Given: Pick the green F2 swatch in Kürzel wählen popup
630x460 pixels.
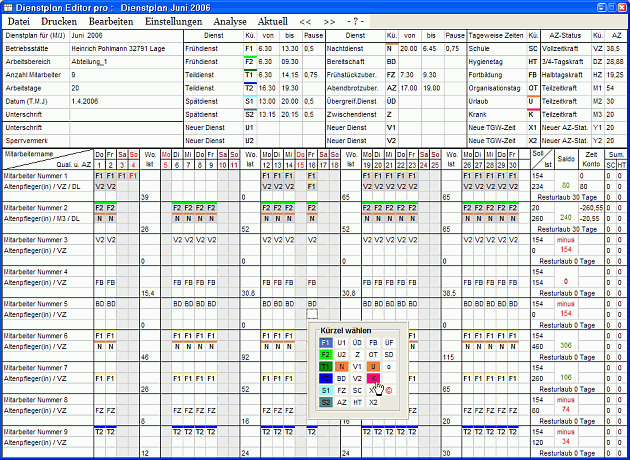Looking at the screenshot, I should [x=325, y=355].
